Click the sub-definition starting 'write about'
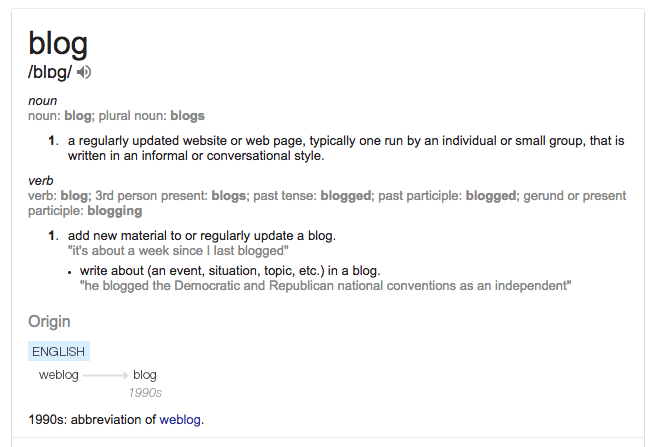The width and height of the screenshot is (658, 447). (x=229, y=271)
